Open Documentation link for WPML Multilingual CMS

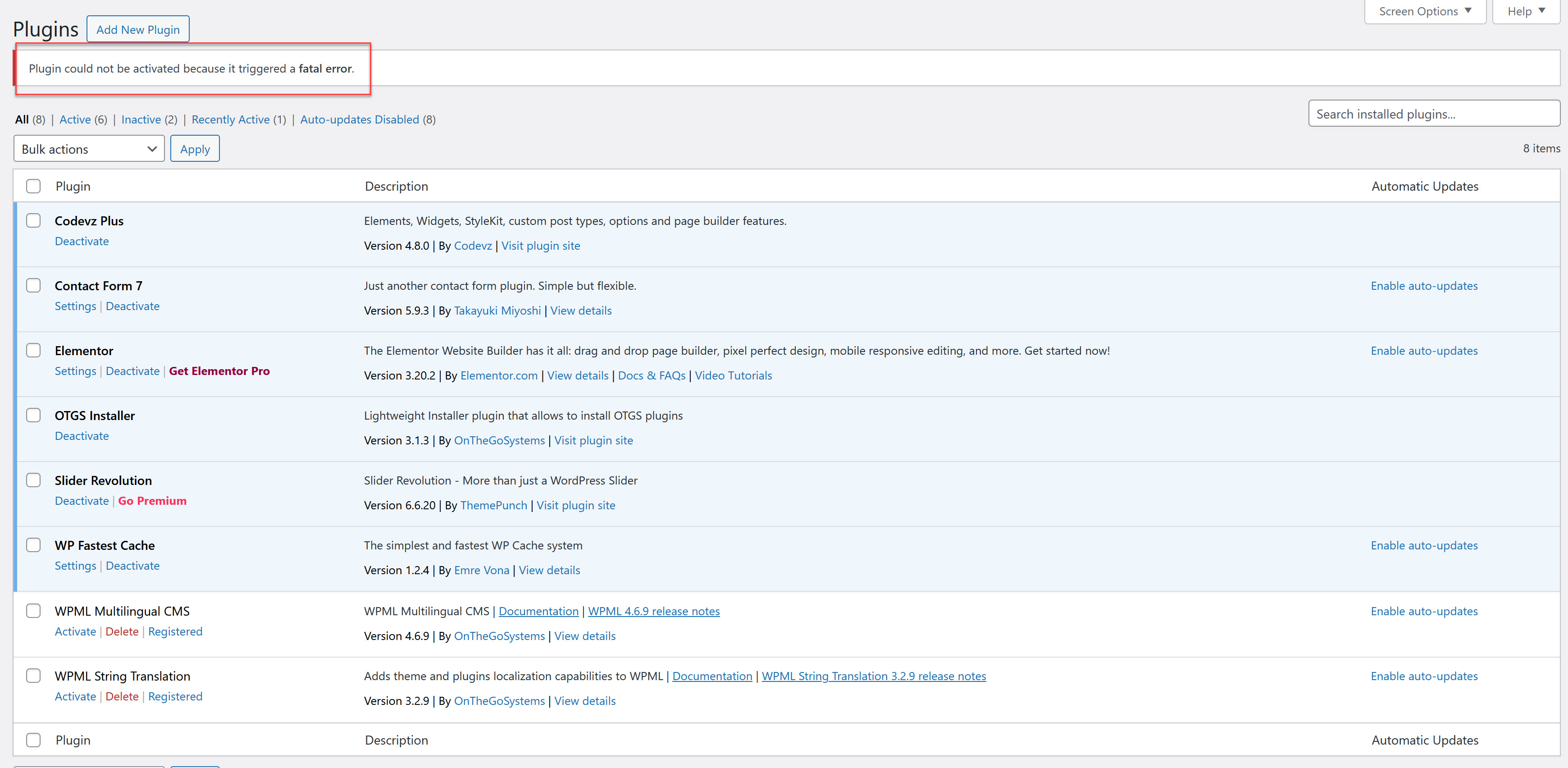539,611
